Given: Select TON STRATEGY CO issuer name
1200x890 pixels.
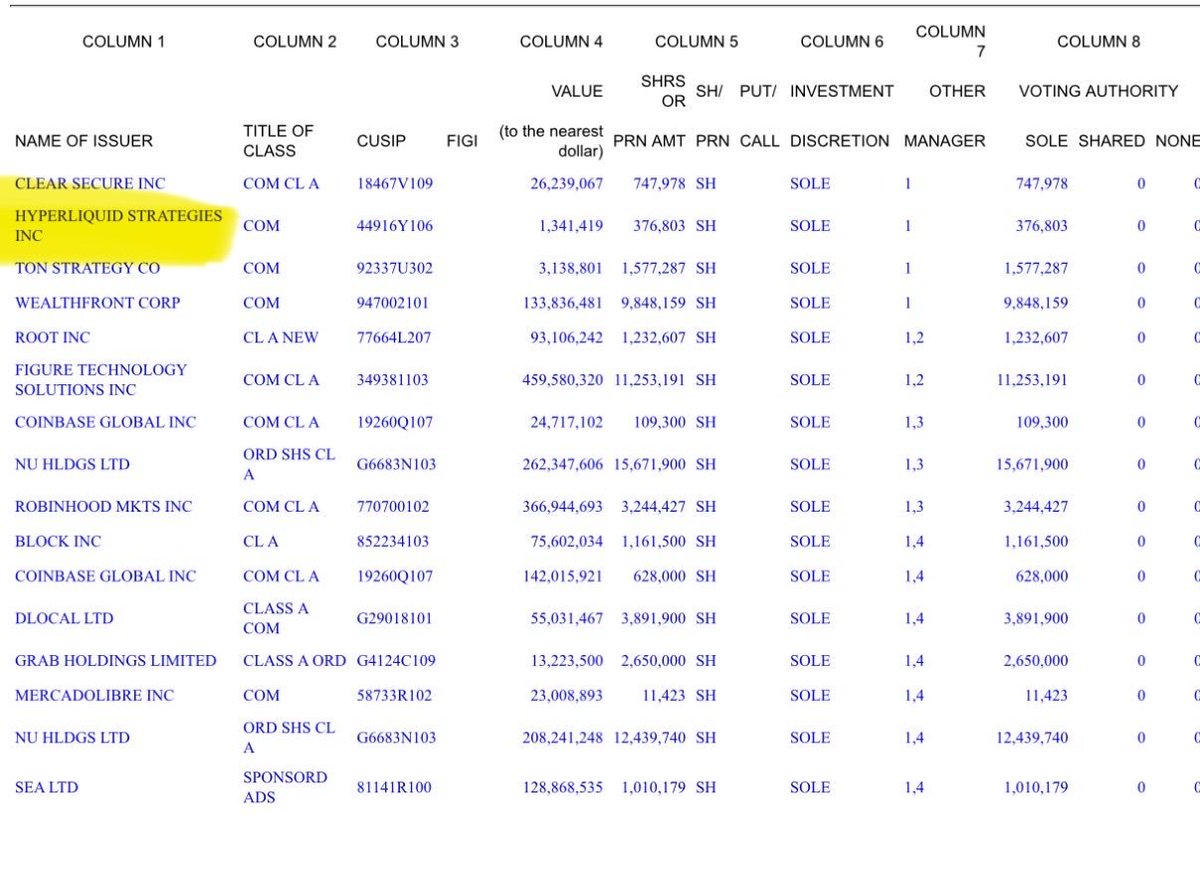Looking at the screenshot, I should pos(87,268).
